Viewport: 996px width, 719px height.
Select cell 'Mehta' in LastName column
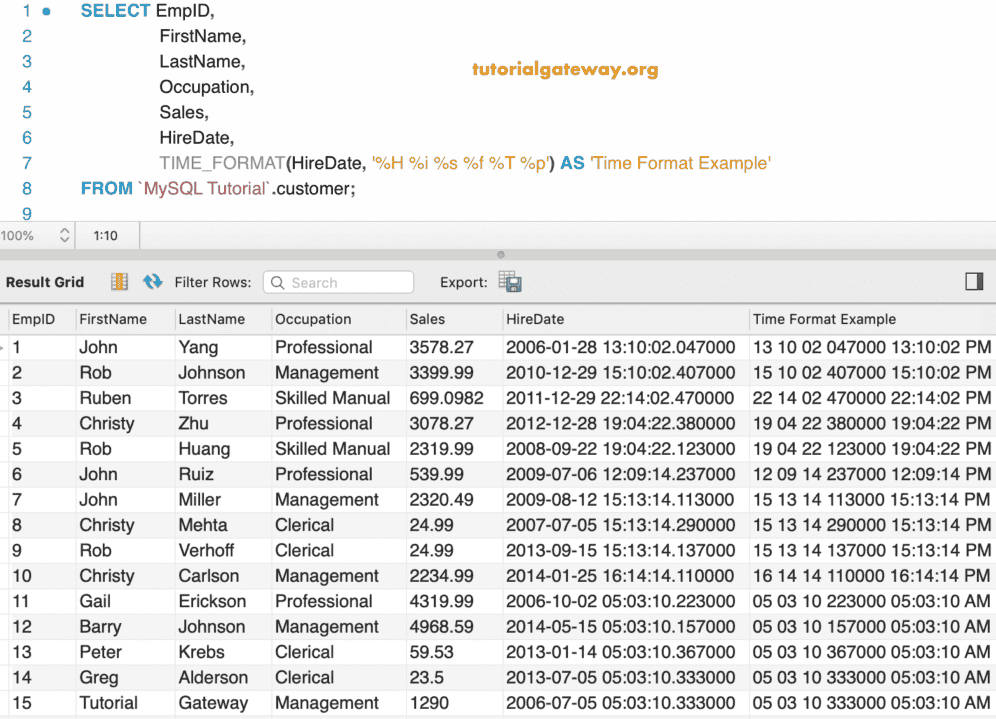[x=203, y=525]
